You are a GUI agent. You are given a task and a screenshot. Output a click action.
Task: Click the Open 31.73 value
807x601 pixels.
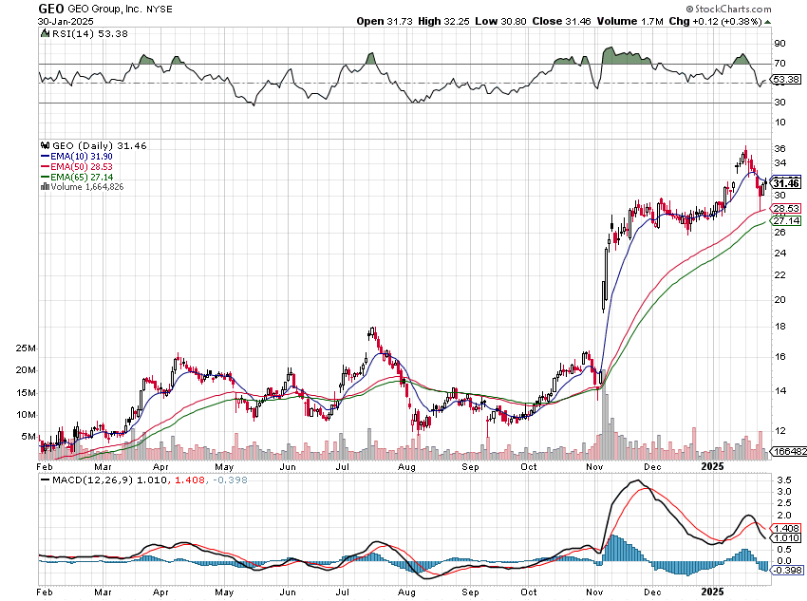click(x=384, y=22)
